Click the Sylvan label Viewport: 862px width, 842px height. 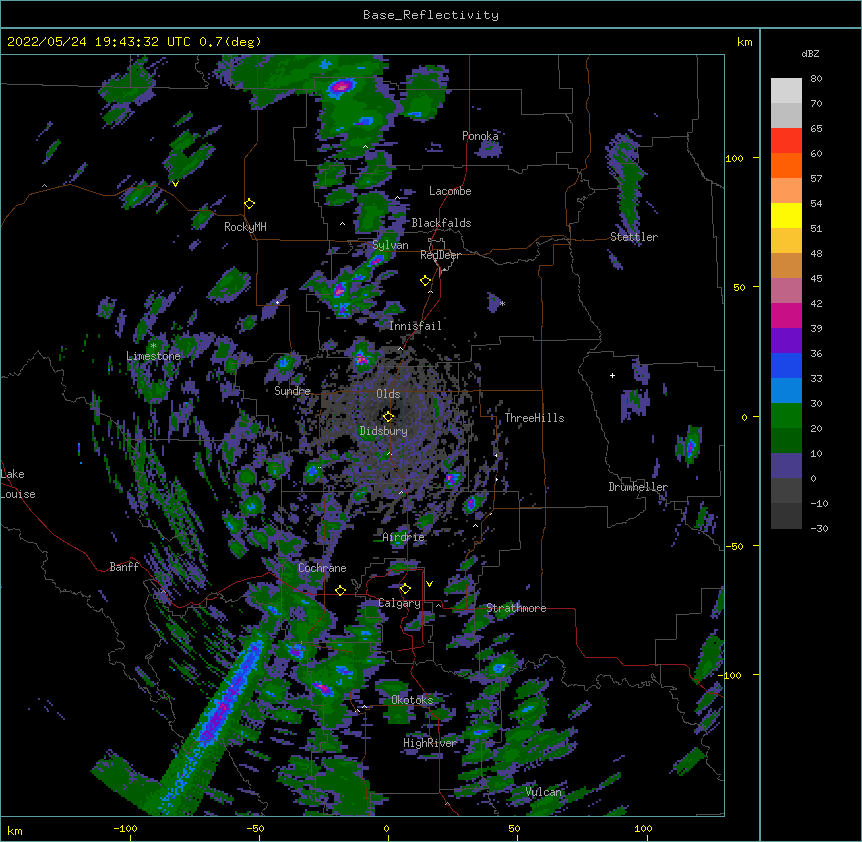tap(390, 245)
